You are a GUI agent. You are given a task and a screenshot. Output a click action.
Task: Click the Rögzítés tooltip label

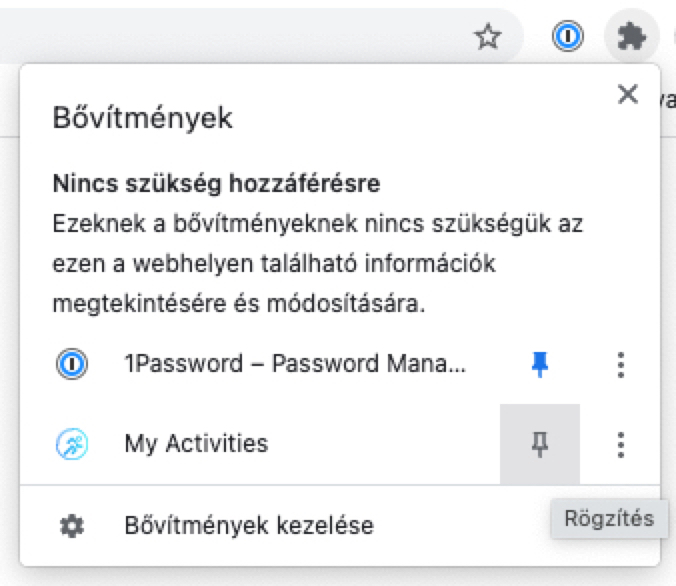click(608, 519)
